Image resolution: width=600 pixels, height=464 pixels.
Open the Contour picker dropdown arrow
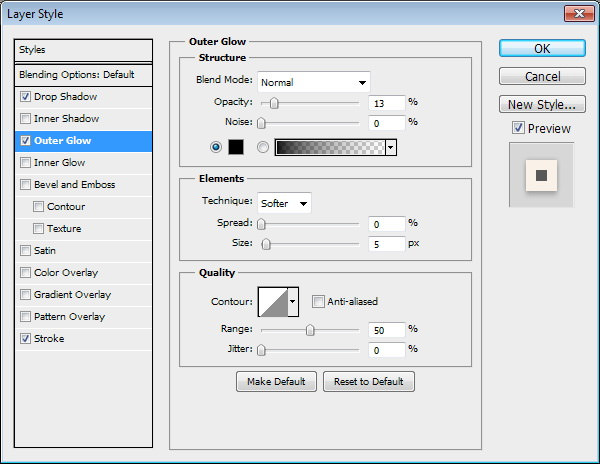click(x=293, y=301)
